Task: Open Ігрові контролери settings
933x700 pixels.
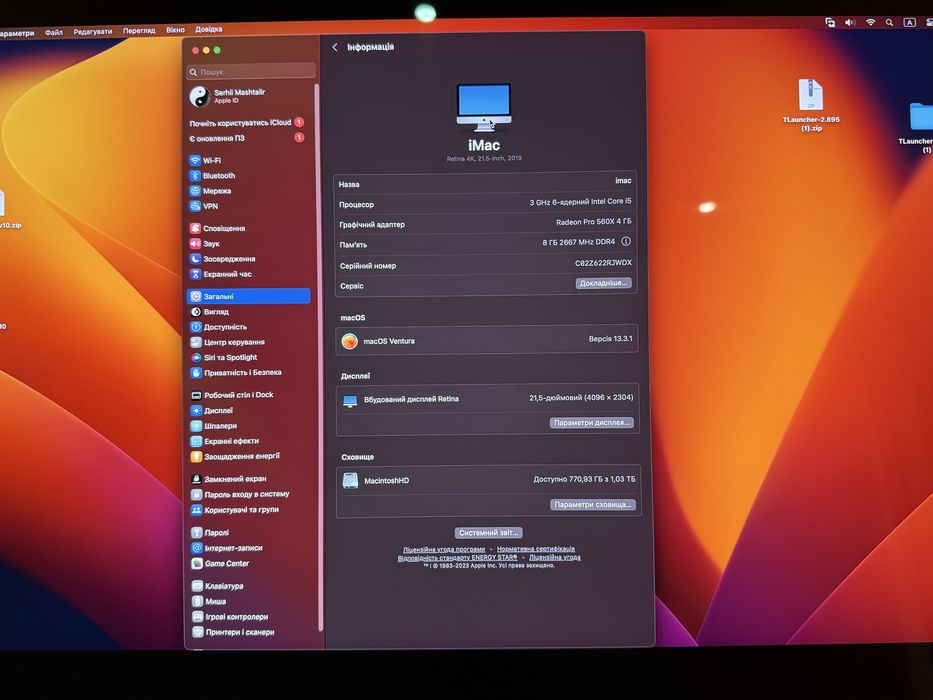Action: 231,617
